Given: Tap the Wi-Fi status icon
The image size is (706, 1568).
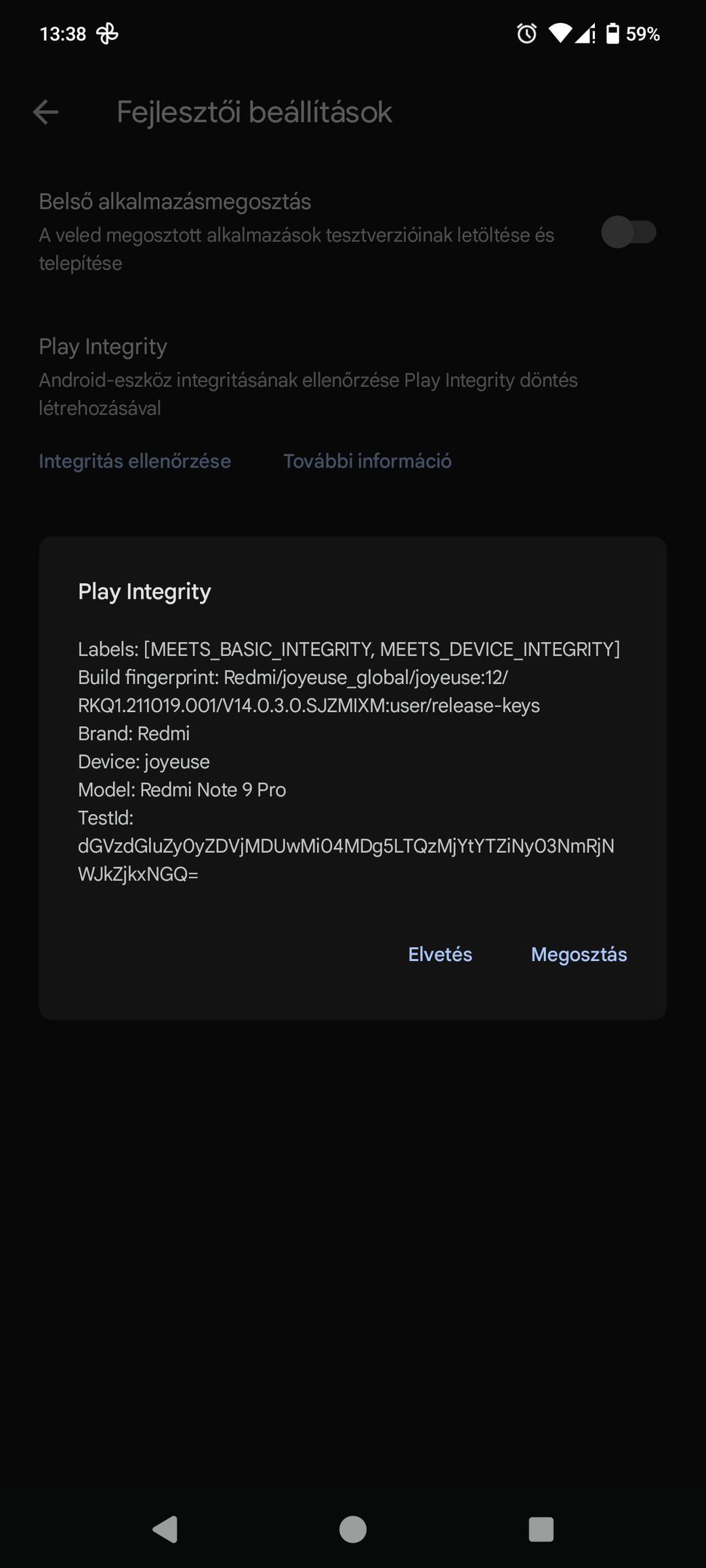Looking at the screenshot, I should click(560, 33).
